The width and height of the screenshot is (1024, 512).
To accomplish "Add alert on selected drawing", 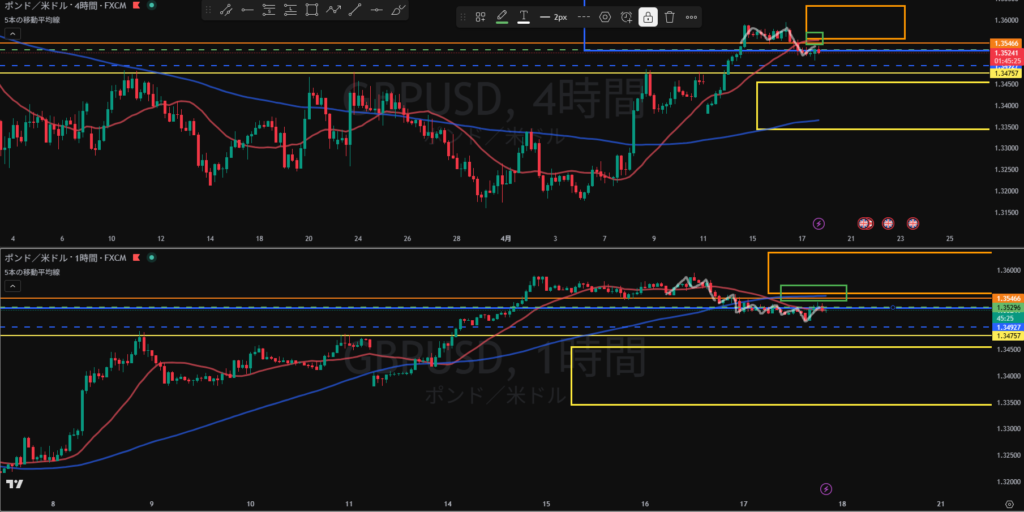I will pyautogui.click(x=626, y=17).
